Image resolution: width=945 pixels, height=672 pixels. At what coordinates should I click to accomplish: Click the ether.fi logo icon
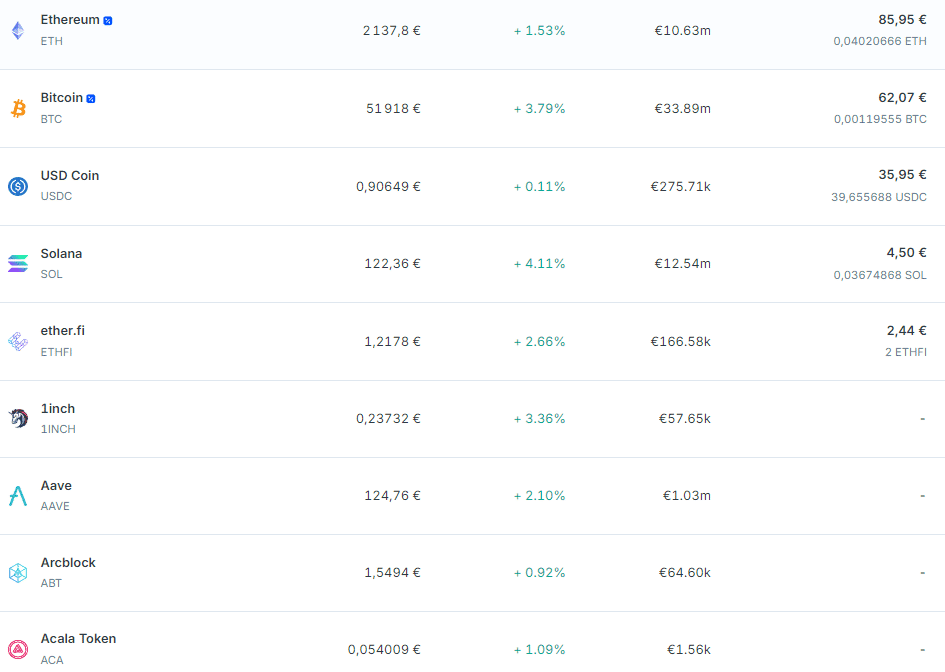(x=18, y=341)
